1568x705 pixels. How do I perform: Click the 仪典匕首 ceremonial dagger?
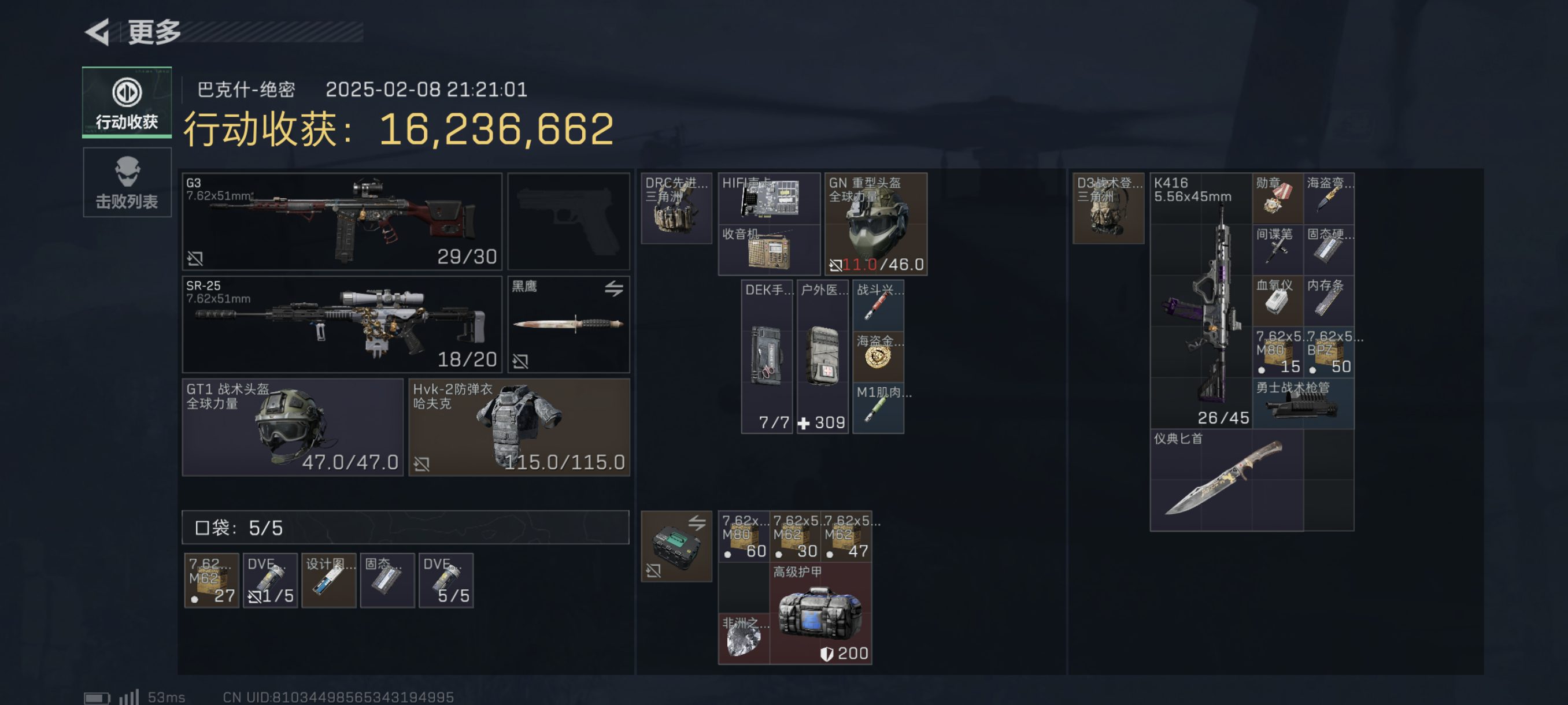[x=1226, y=480]
